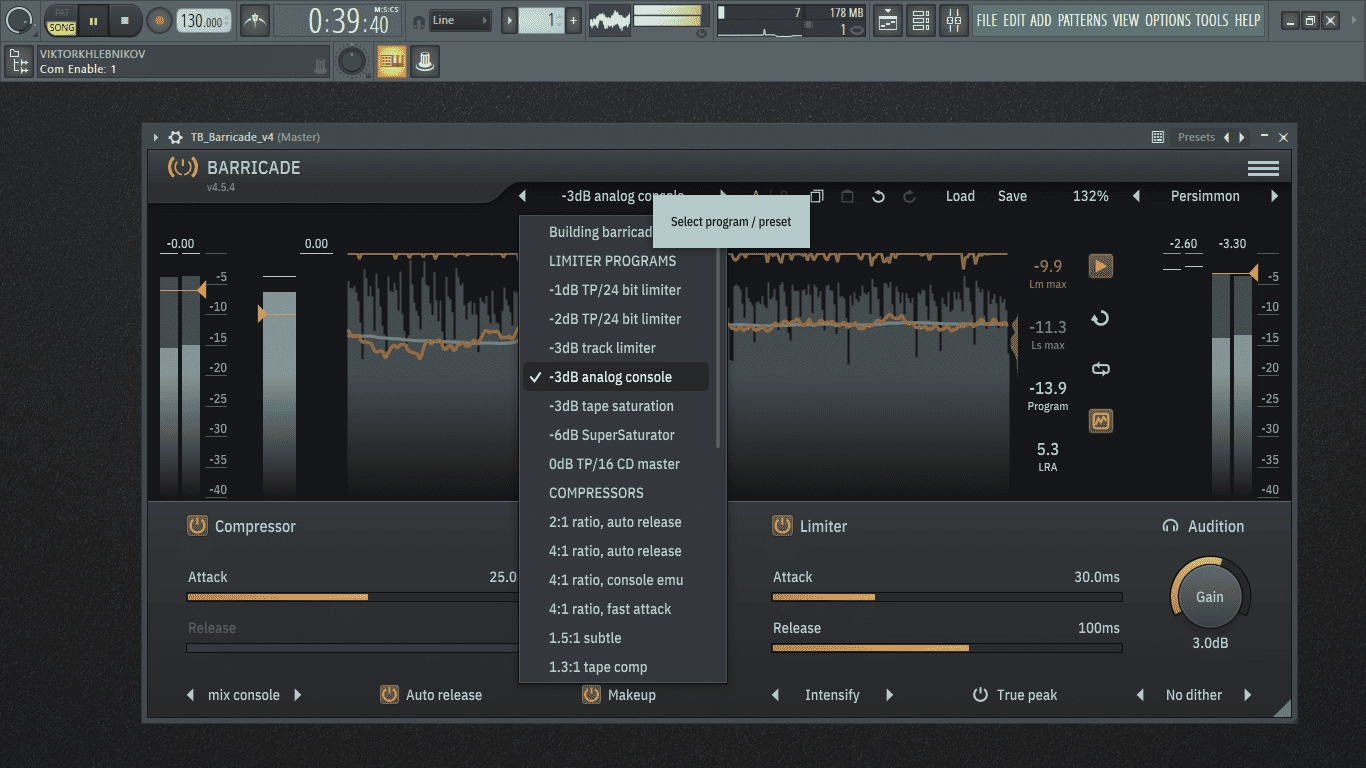Click the undo arrow icon
This screenshot has height=768, width=1366.
tap(878, 196)
